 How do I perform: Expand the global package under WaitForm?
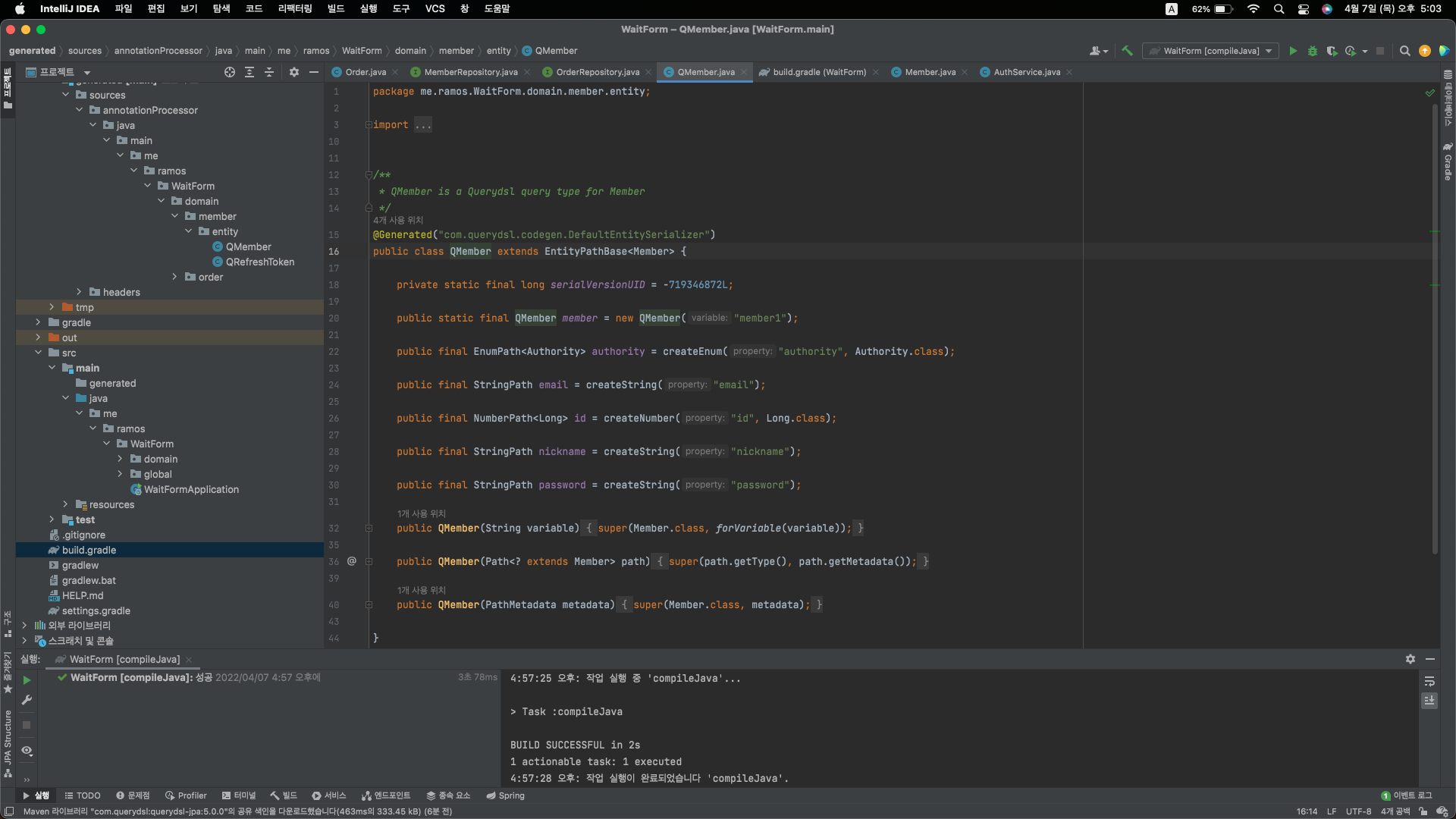tap(121, 474)
